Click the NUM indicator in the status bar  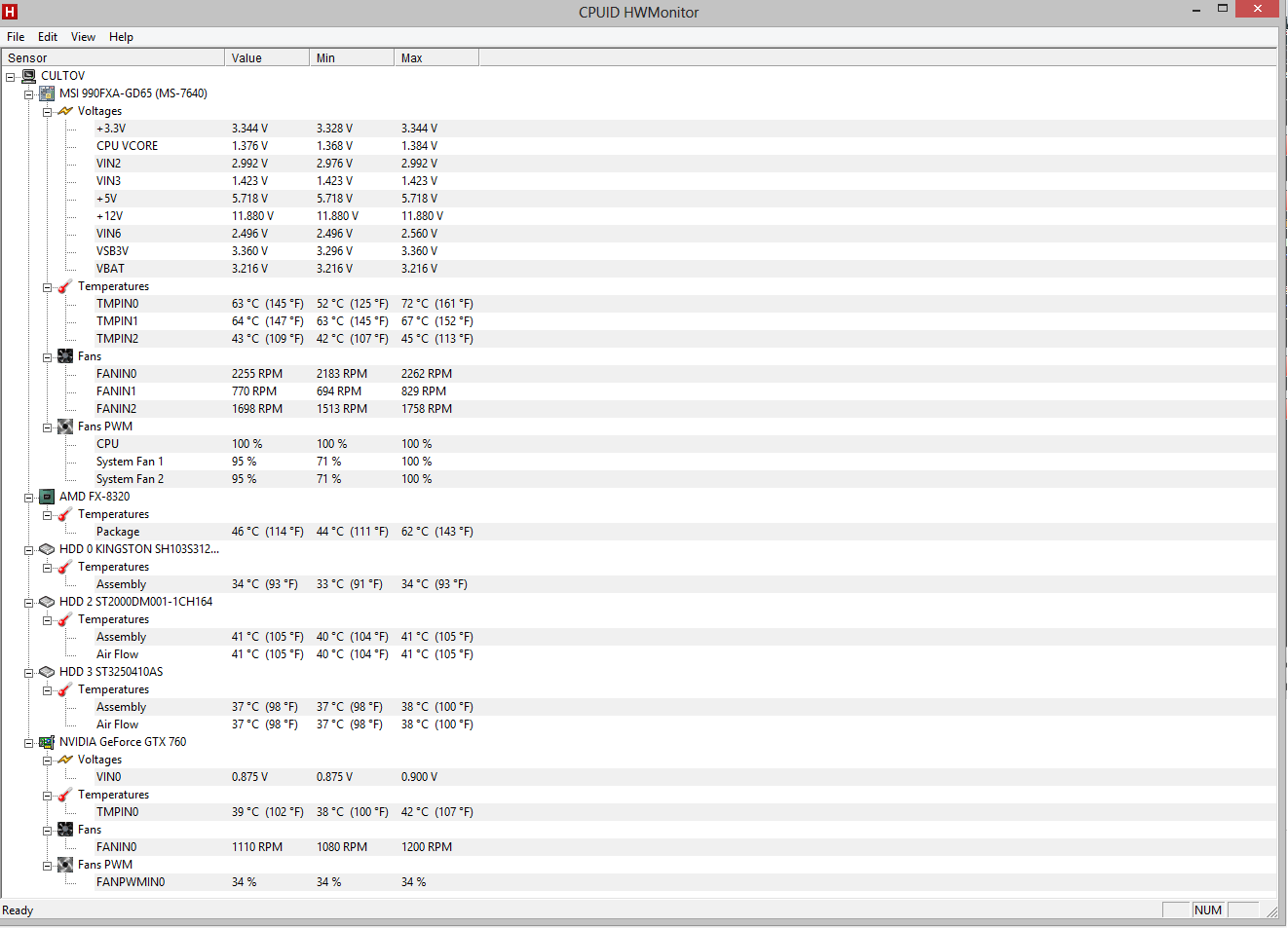(1208, 910)
